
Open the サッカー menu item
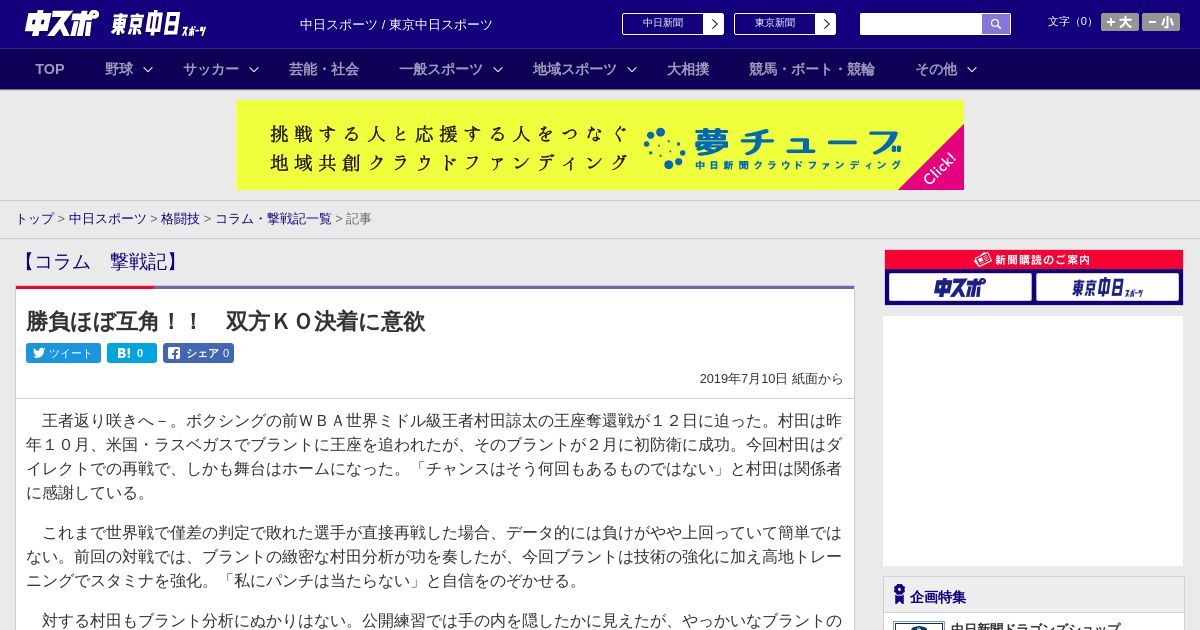(x=211, y=69)
